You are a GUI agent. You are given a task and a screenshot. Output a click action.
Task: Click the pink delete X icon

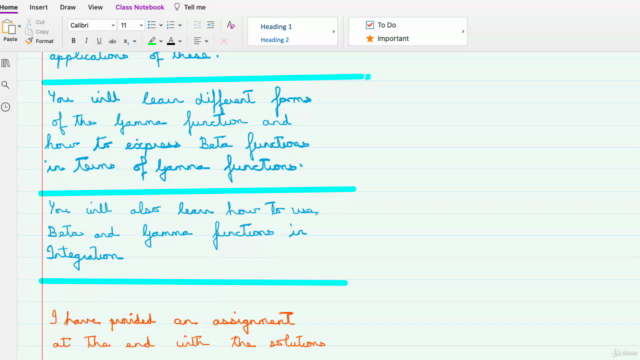tap(224, 41)
